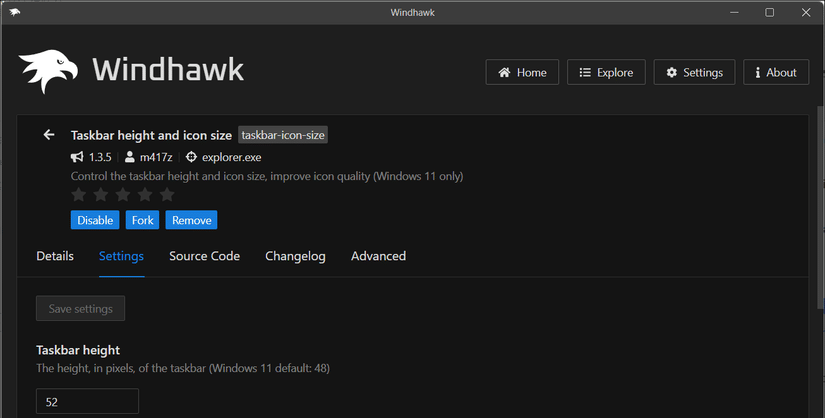Click the taskbar-icon-size mod ID tag
The height and width of the screenshot is (418, 825).
[x=283, y=135]
